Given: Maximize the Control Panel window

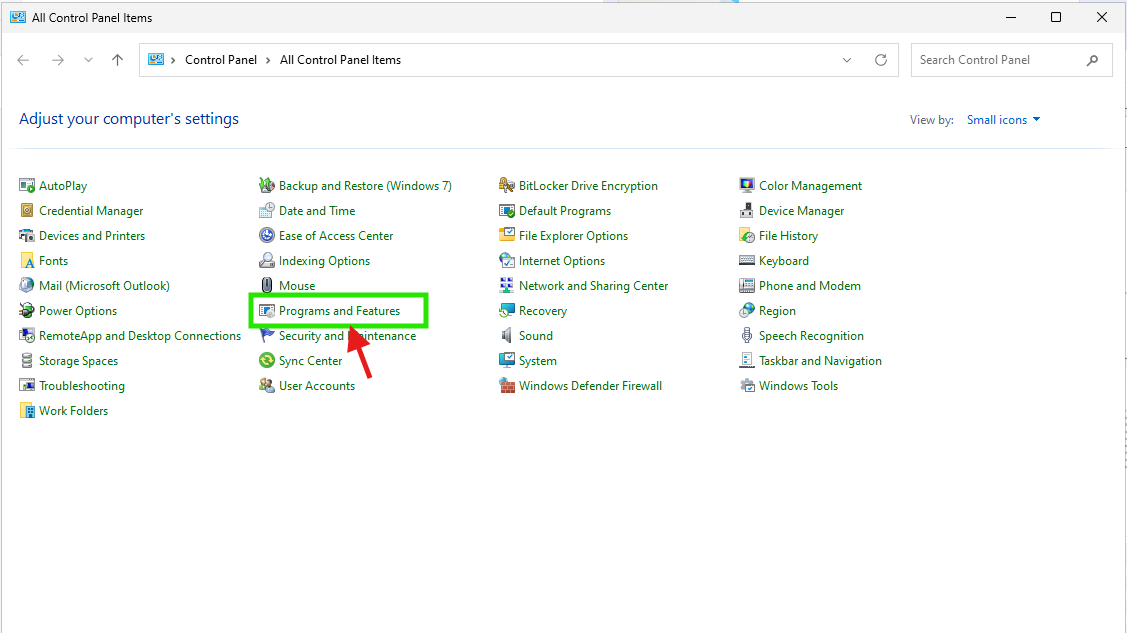Looking at the screenshot, I should (1056, 17).
